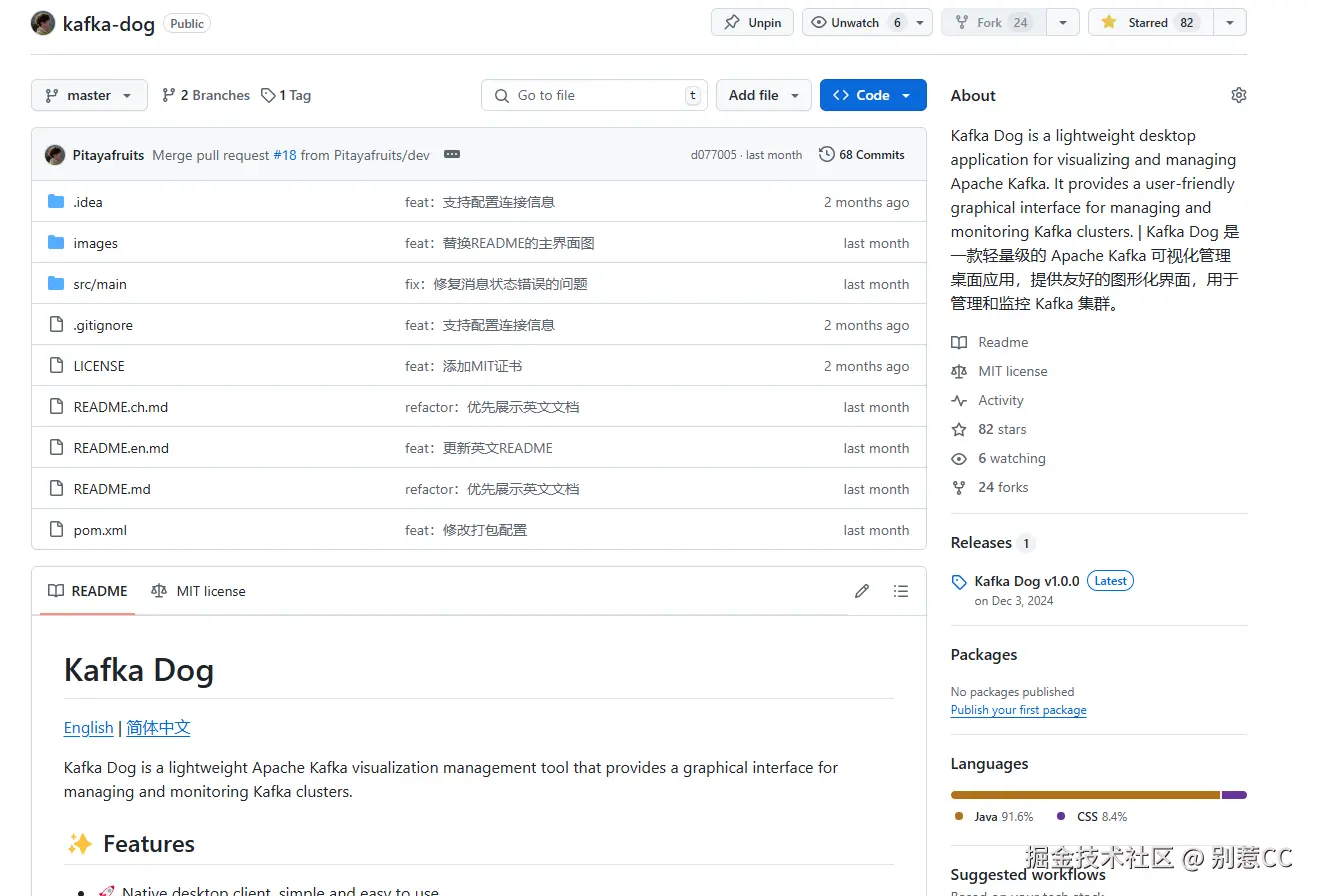Screen dimensions: 1317x896
Task: Click the book icon beside Readme
Action: point(959,342)
